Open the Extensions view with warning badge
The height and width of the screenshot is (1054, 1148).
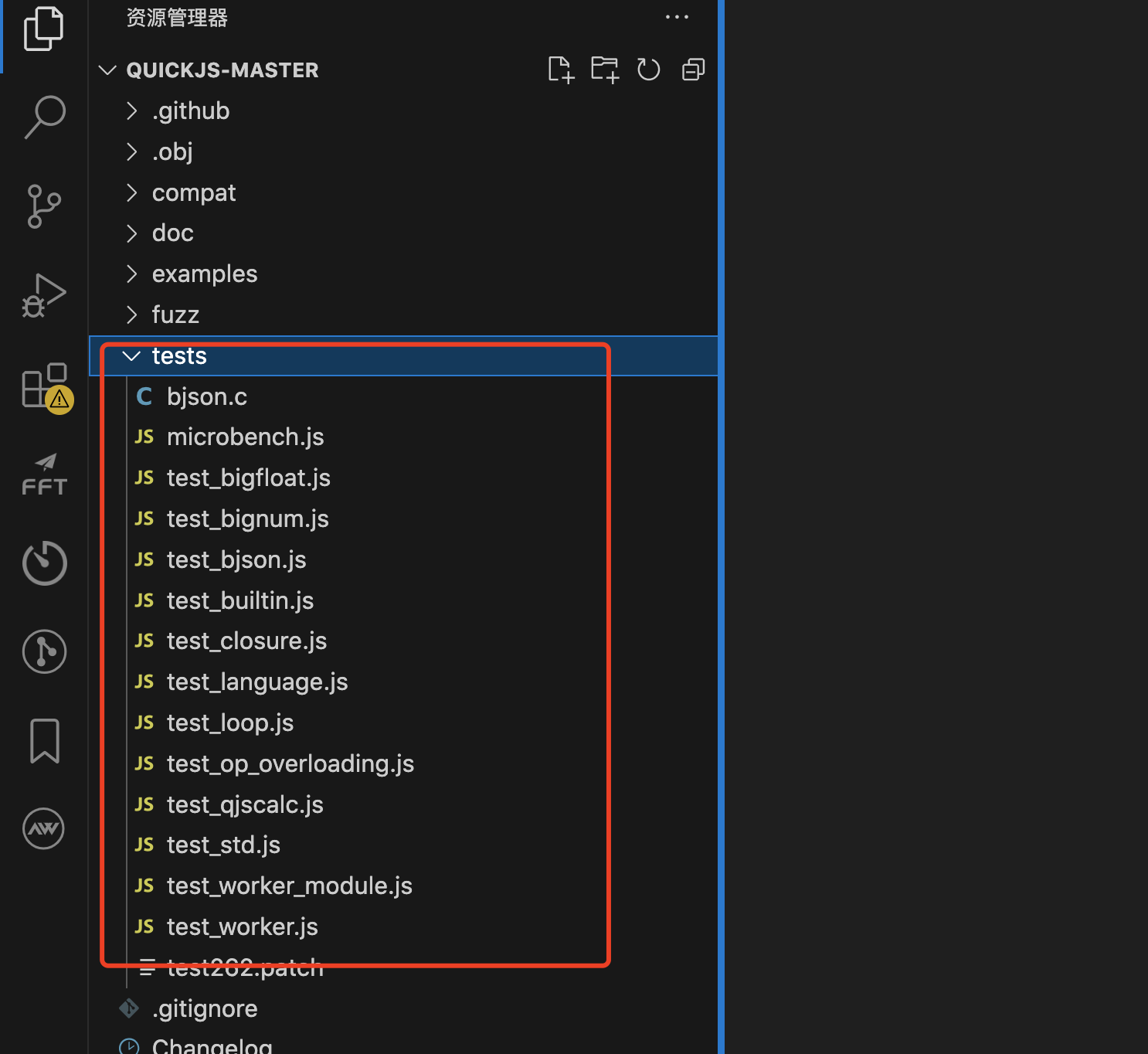click(44, 386)
